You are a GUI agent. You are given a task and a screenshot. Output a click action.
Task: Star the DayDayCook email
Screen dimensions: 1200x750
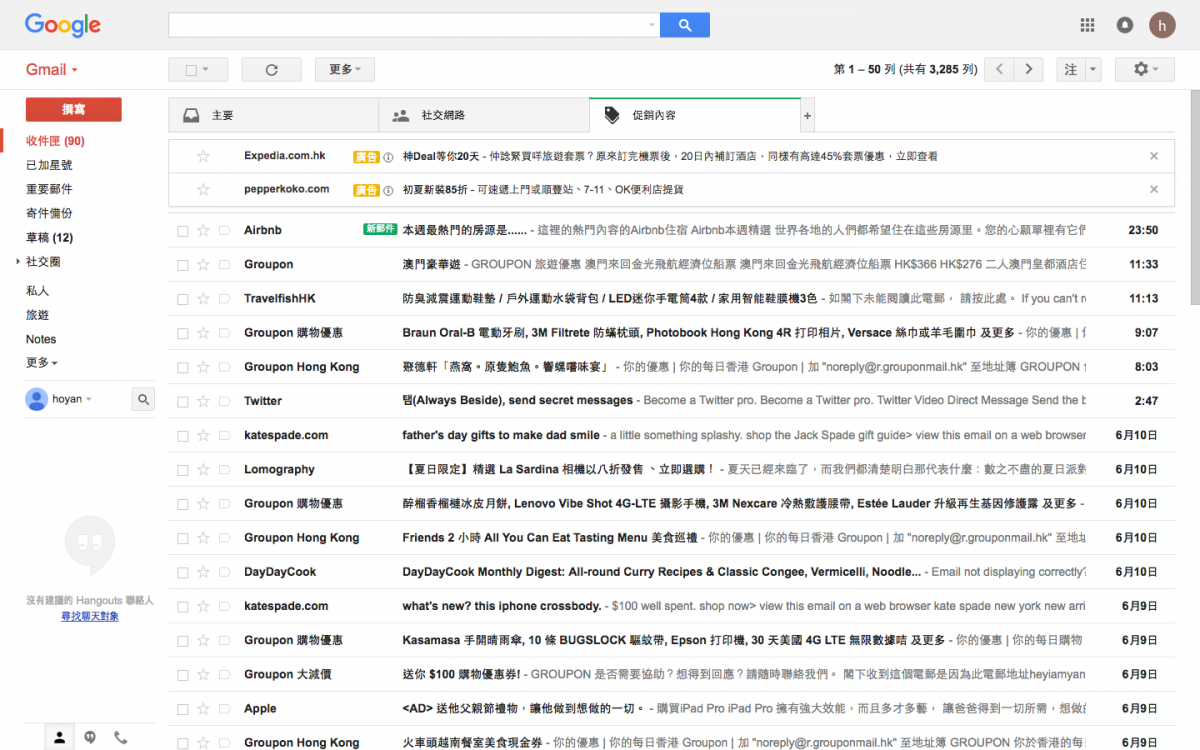pyautogui.click(x=204, y=572)
